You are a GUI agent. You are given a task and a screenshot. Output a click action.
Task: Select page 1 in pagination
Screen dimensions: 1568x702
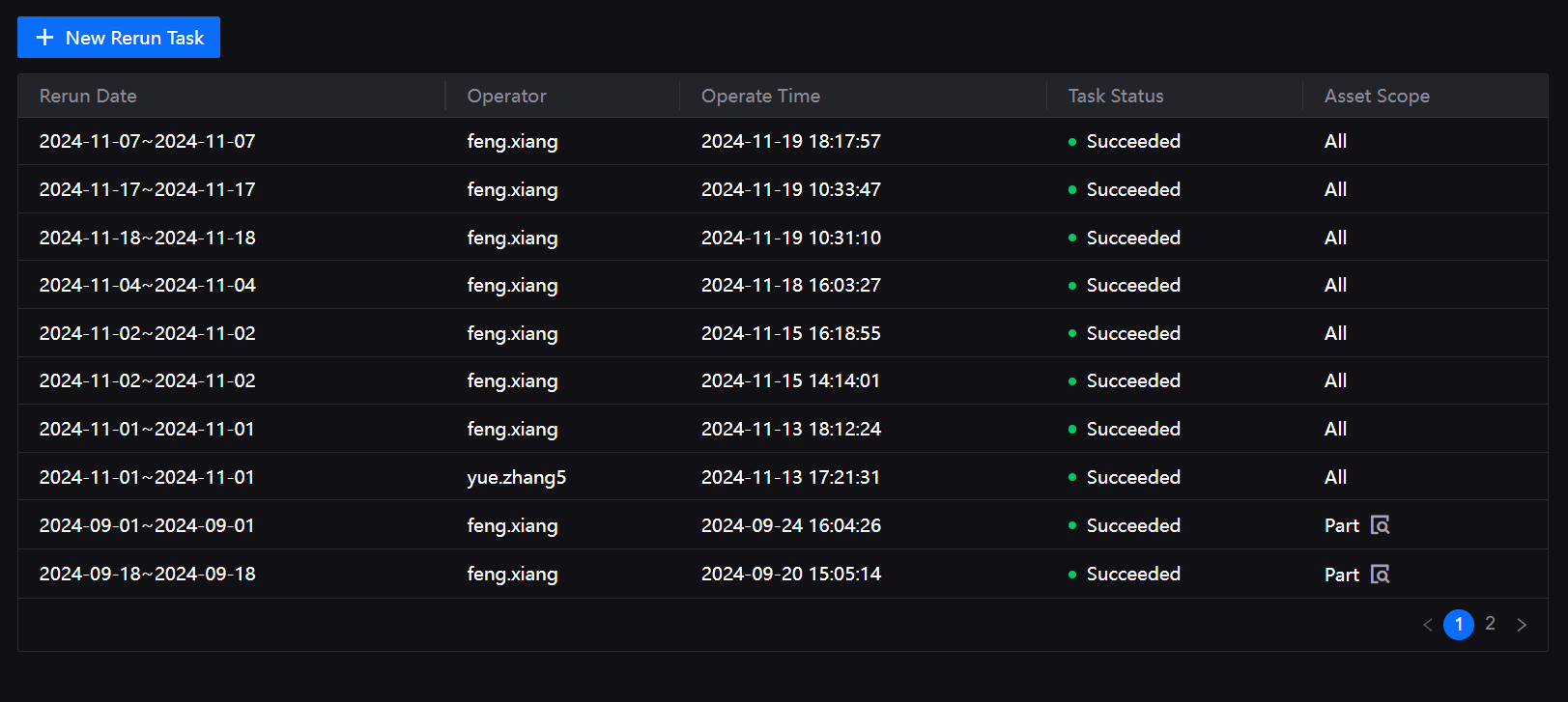click(1458, 625)
